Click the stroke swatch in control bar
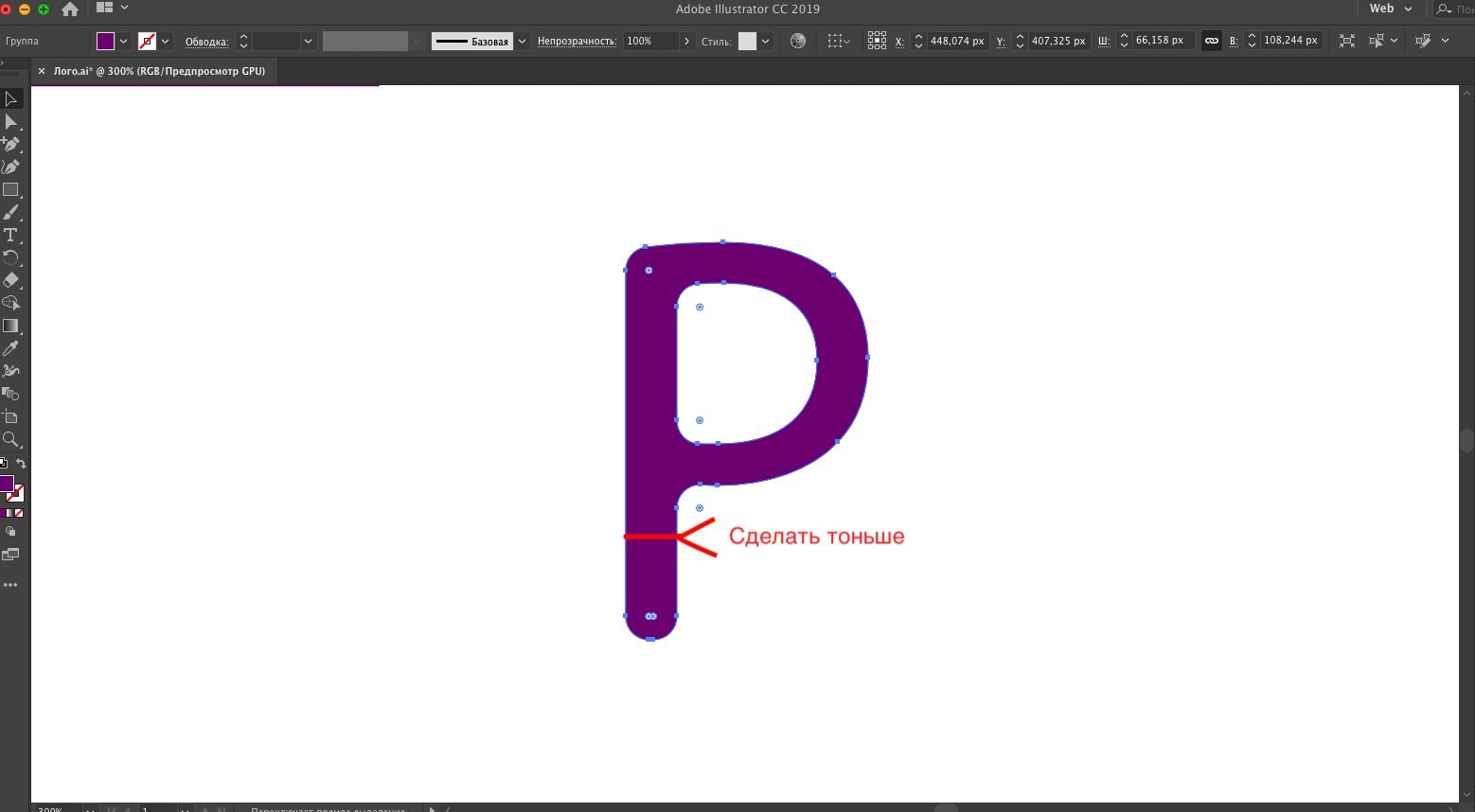 click(147, 41)
